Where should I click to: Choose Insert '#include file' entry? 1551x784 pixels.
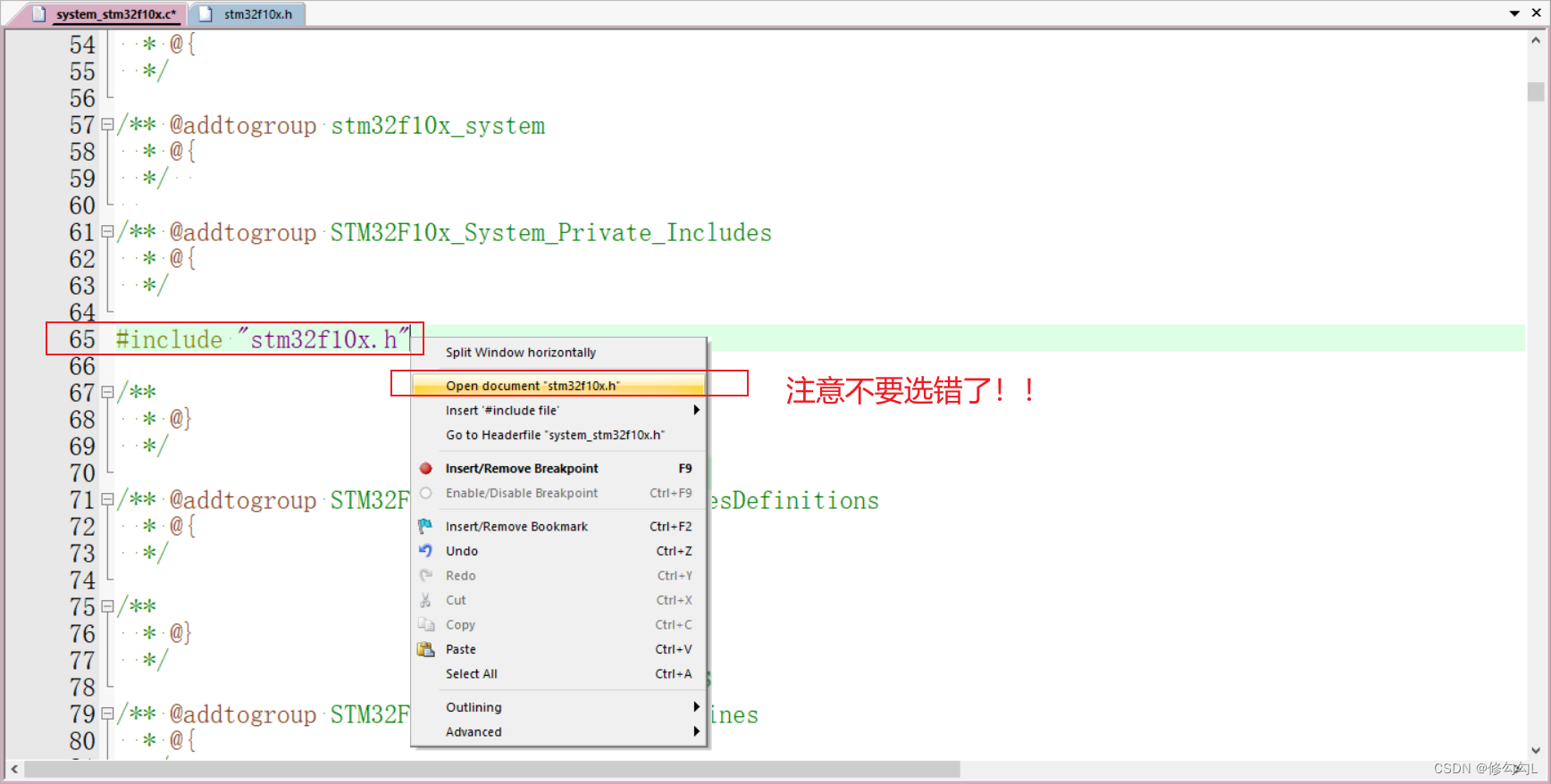coord(559,410)
